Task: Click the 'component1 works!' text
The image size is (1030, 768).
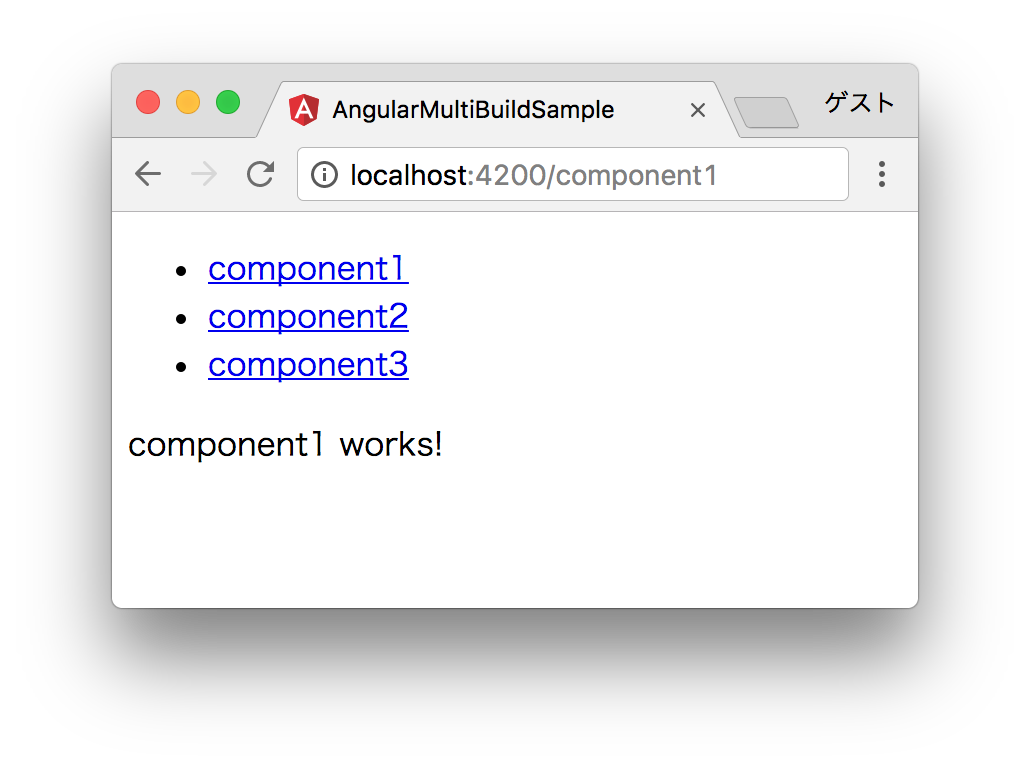Action: coord(285,444)
